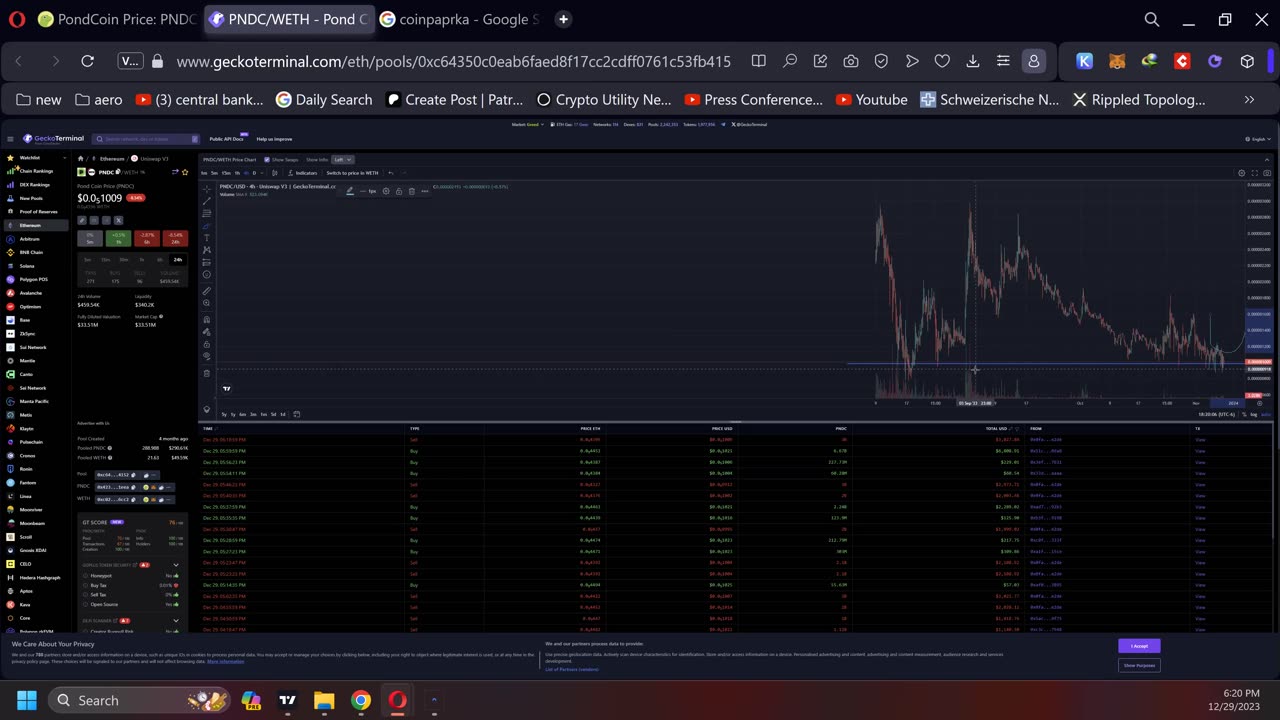This screenshot has width=1280, height=720.
Task: Select the crosshair cursor tool
Action: [207, 189]
